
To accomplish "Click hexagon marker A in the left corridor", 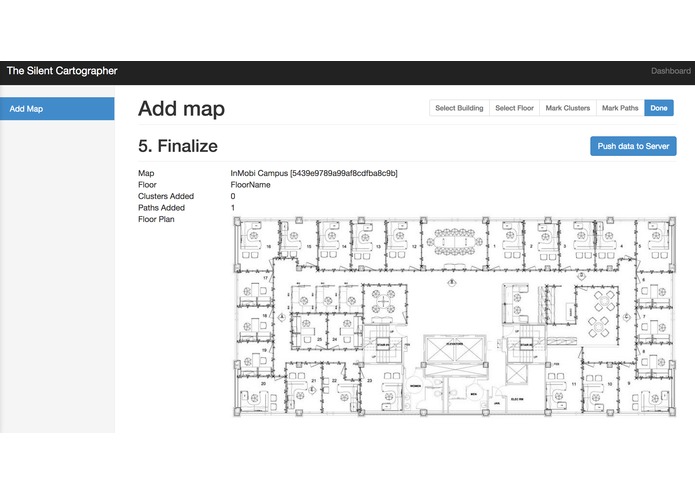I will point(282,317).
